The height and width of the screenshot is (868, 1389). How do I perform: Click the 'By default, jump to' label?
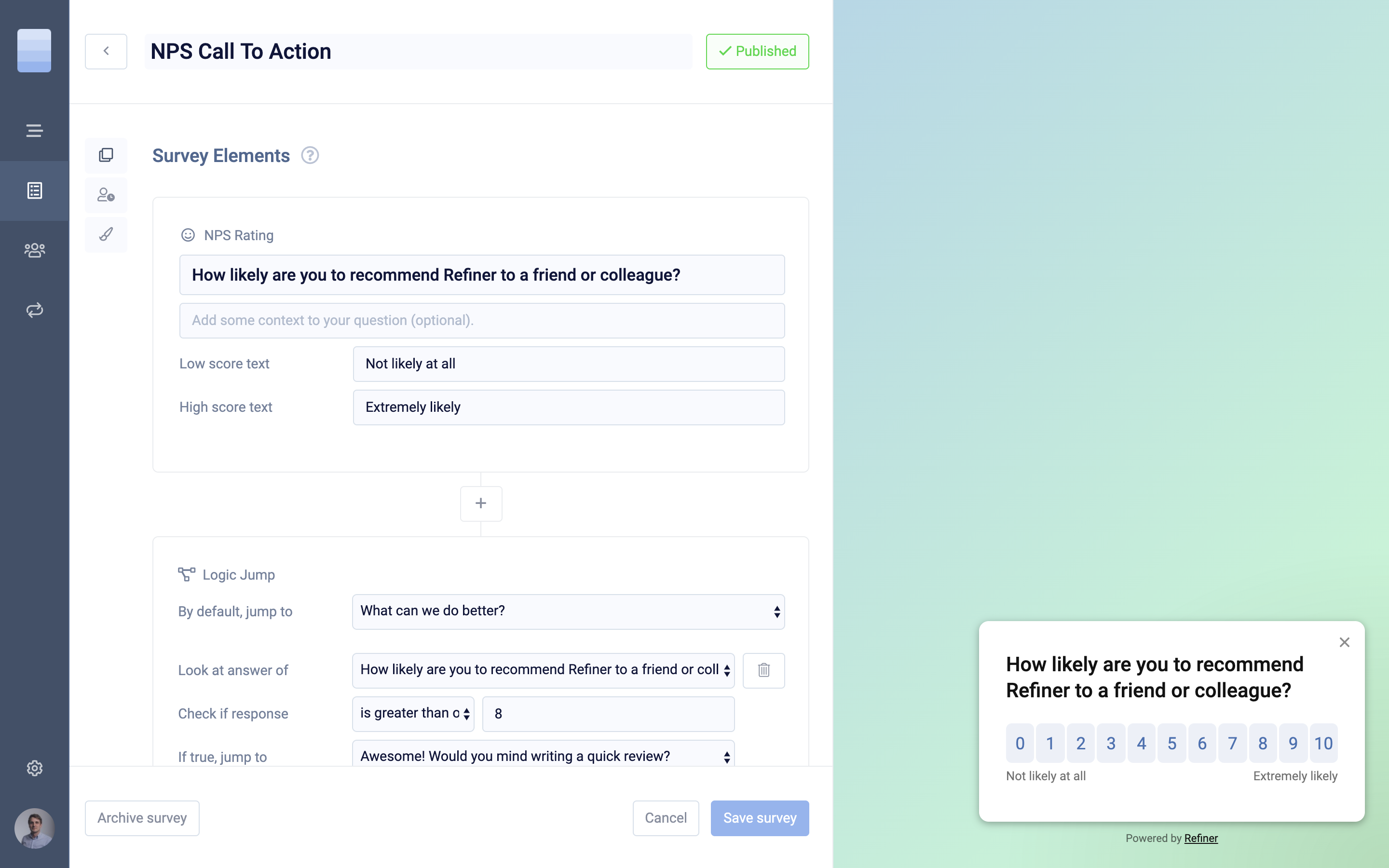[x=235, y=611]
